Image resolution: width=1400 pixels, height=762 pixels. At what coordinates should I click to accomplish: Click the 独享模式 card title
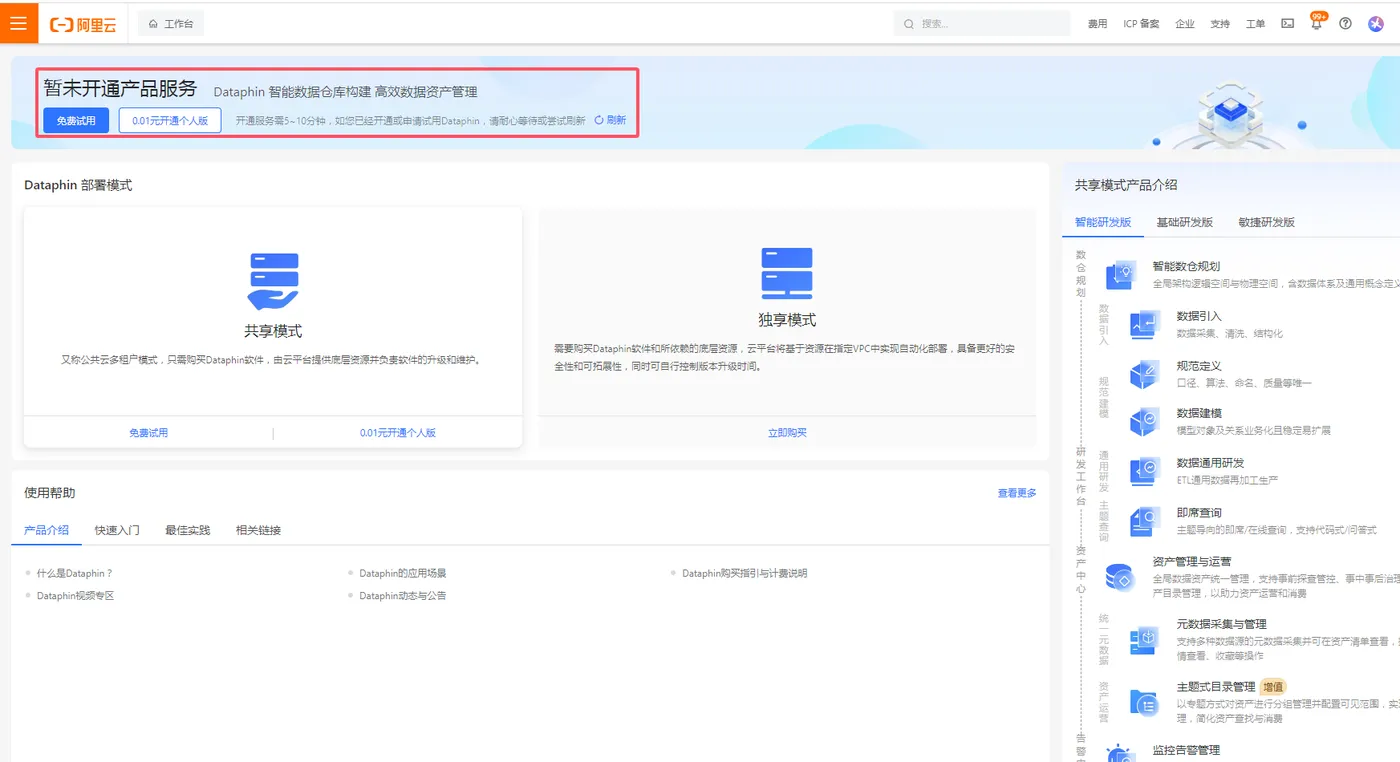(x=787, y=320)
